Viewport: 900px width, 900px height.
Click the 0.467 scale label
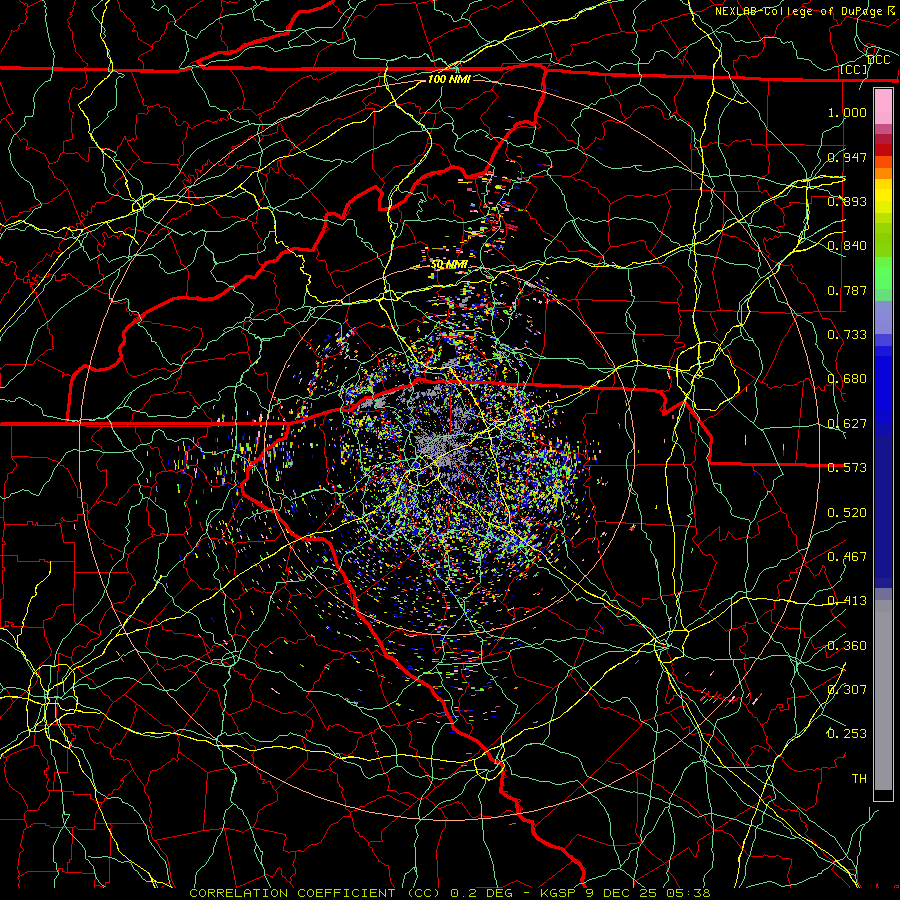tap(847, 557)
